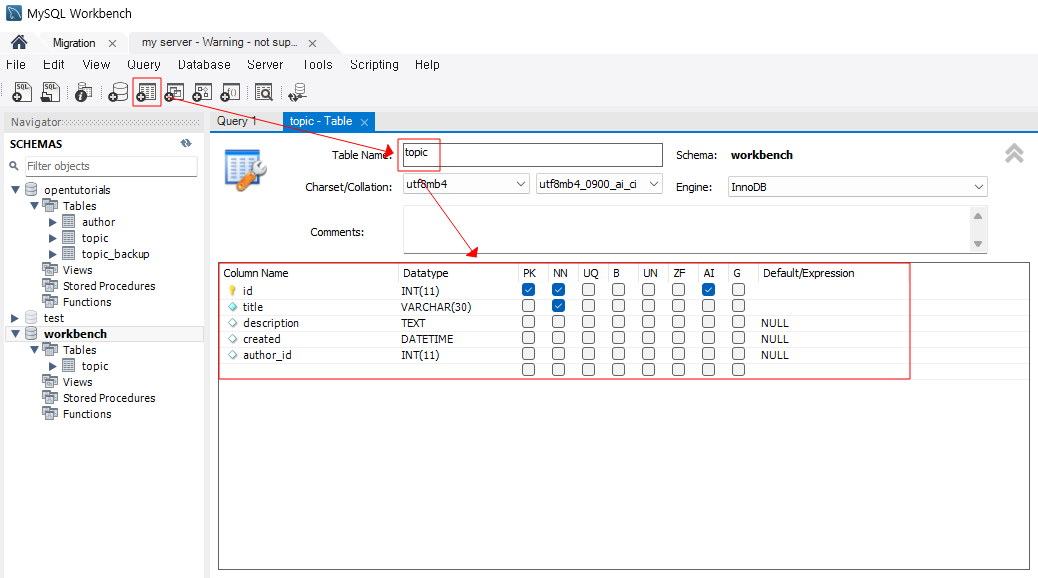The height and width of the screenshot is (578, 1038).
Task: Reconnect to DBMS toolbar icon
Action: tap(297, 92)
